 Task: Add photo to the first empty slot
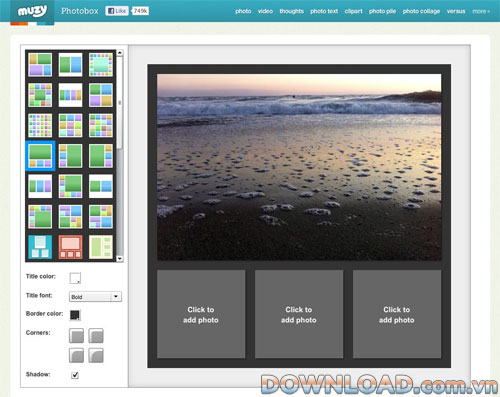(x=201, y=314)
